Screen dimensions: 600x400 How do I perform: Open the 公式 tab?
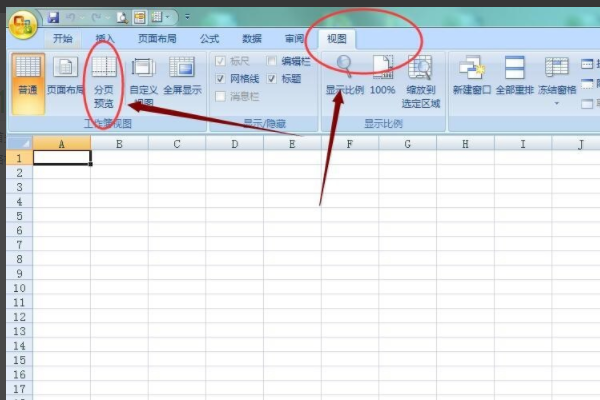(210, 39)
